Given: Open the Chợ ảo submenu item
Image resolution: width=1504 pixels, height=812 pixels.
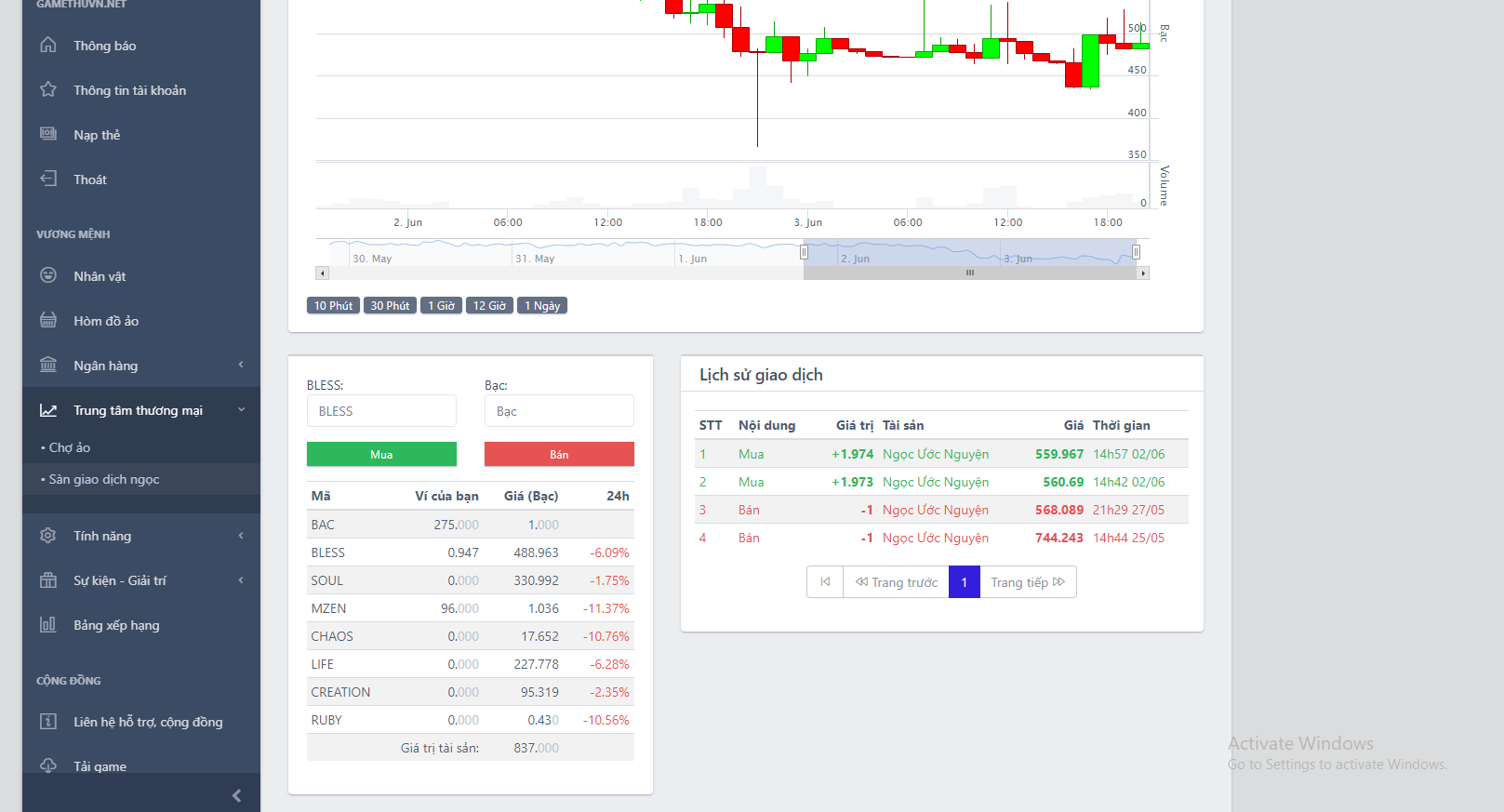Looking at the screenshot, I should coord(70,447).
